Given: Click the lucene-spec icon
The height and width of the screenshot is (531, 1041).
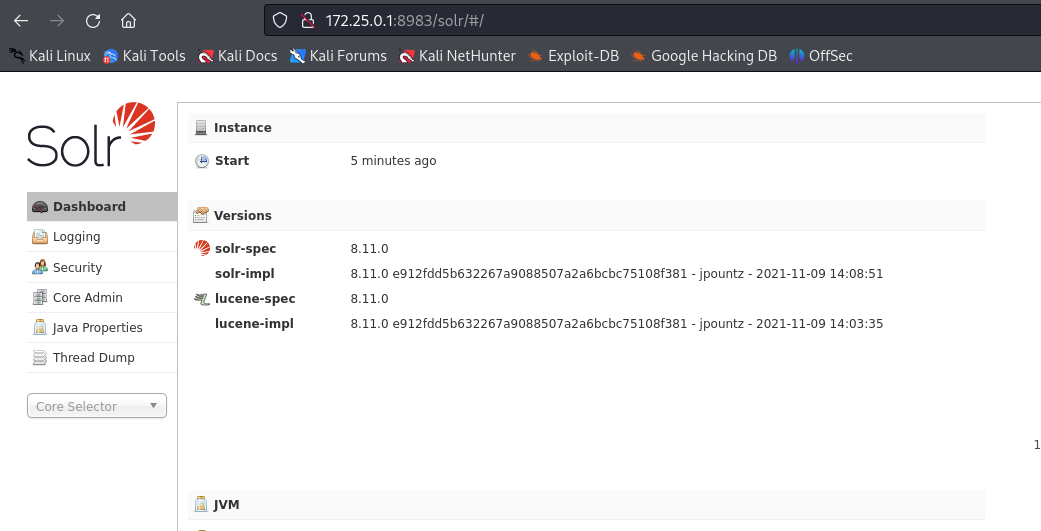Looking at the screenshot, I should (202, 299).
